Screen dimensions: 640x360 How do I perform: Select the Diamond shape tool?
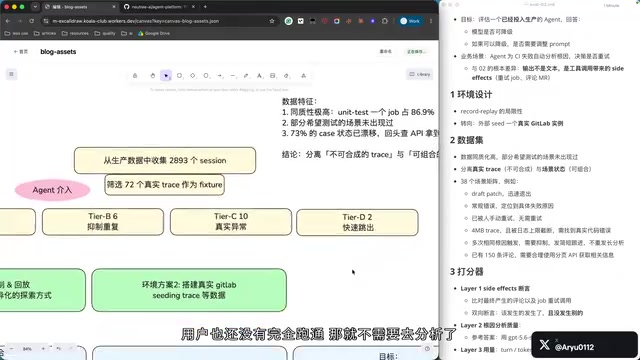tap(193, 76)
